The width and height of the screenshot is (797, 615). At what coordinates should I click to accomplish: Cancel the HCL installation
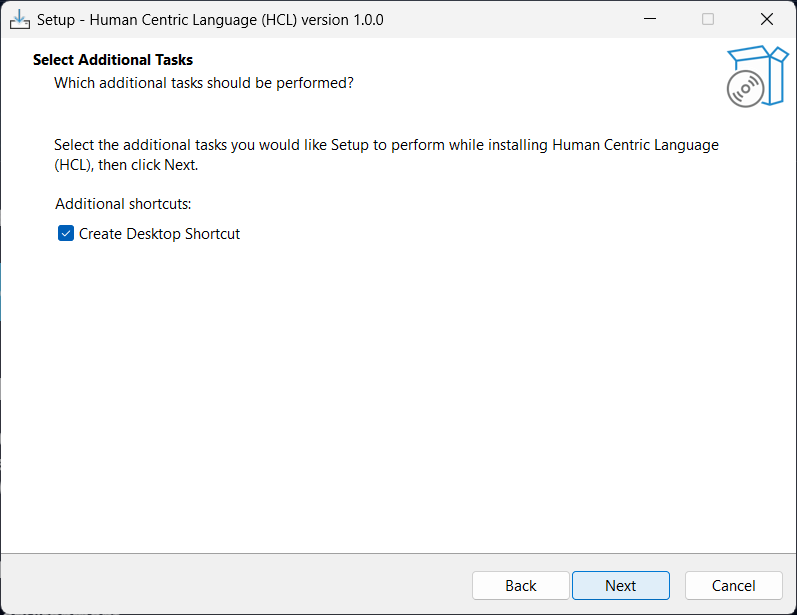coord(733,586)
